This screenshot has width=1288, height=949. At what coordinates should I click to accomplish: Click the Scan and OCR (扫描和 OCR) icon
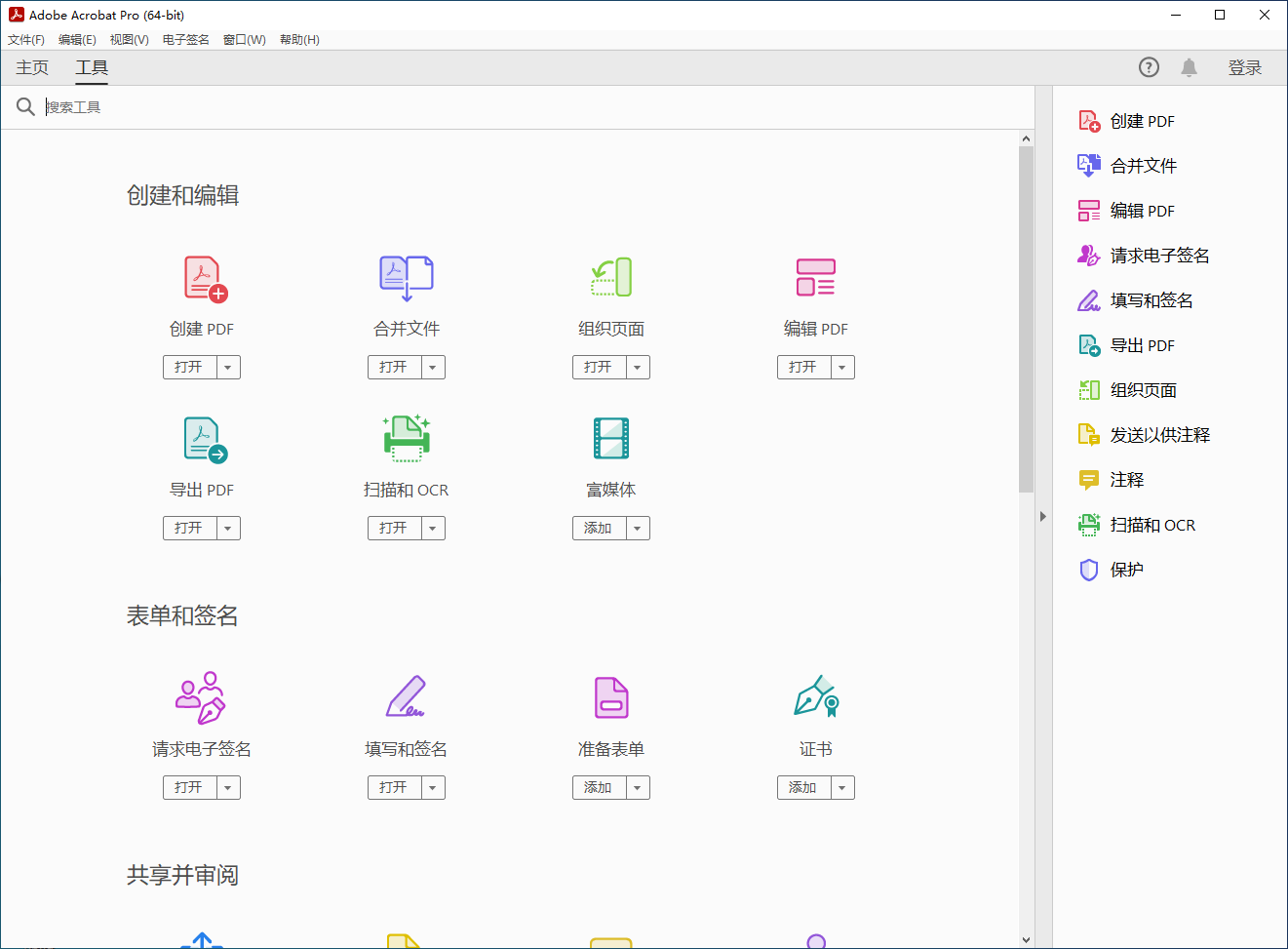[x=407, y=439]
